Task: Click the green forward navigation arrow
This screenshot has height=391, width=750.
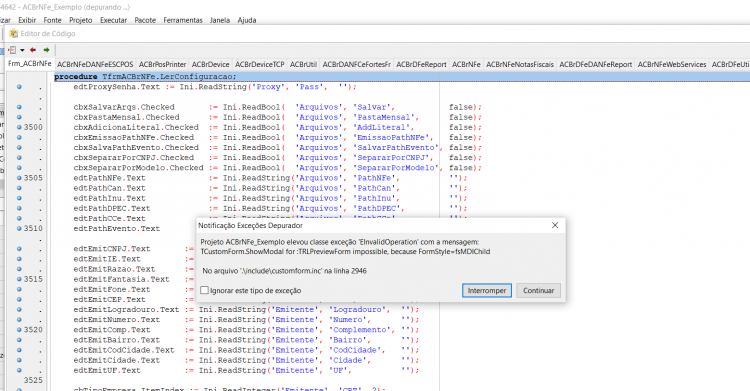Action: pyautogui.click(x=46, y=50)
